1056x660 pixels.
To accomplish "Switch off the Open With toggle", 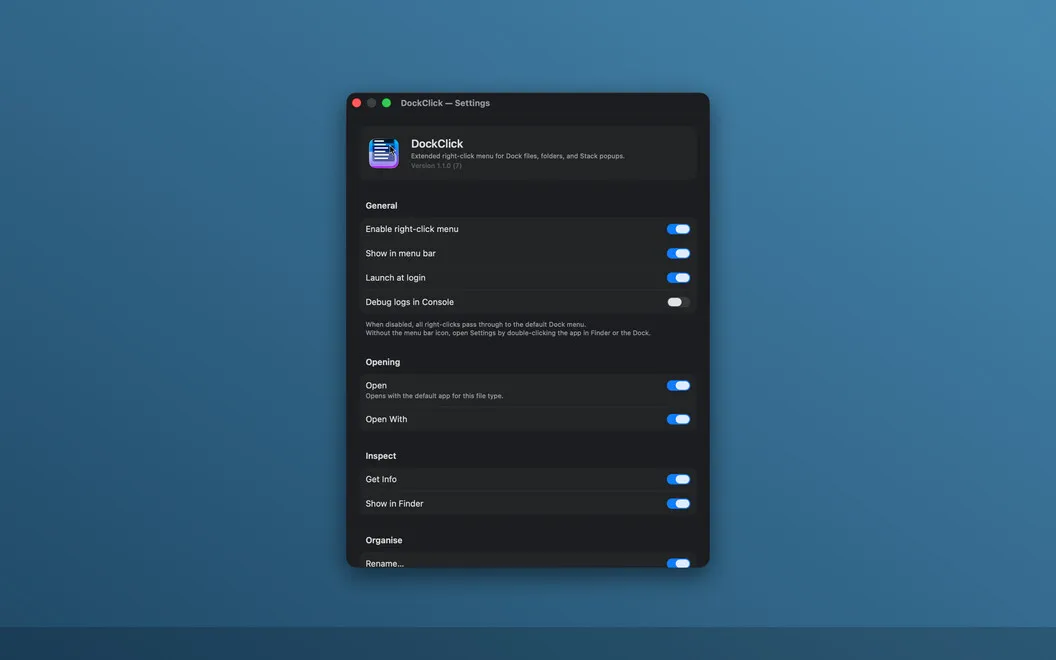I will pos(678,419).
